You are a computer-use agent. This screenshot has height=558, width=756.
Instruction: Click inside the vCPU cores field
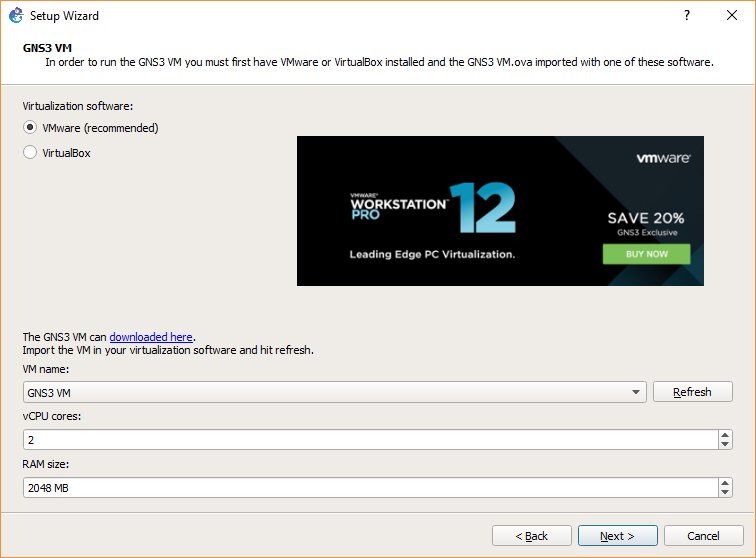point(370,440)
